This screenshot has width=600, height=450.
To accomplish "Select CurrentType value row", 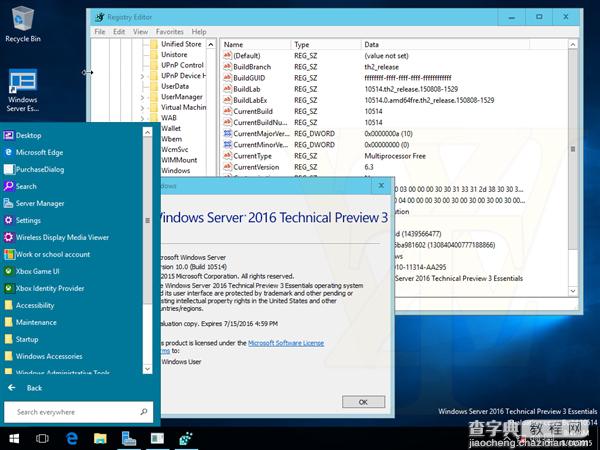I will pyautogui.click(x=248, y=156).
